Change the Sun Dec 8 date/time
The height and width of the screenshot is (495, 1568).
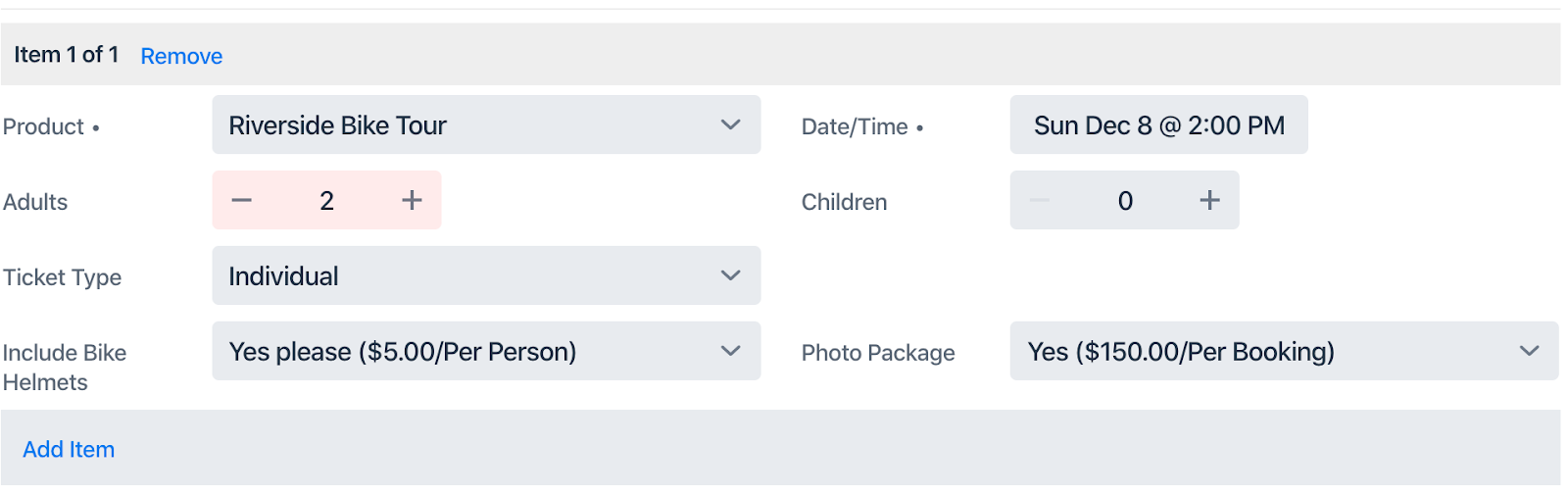(x=1158, y=125)
